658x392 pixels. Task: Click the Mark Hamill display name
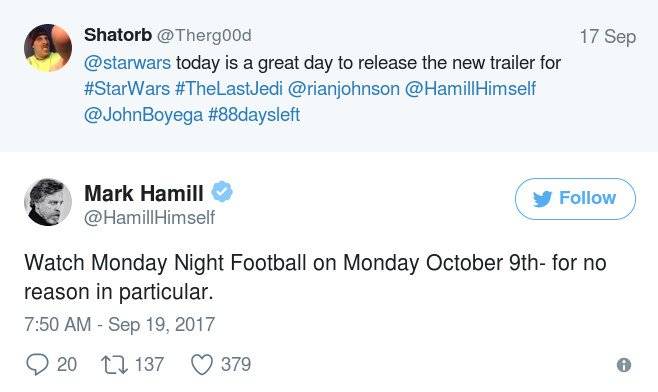pos(144,193)
